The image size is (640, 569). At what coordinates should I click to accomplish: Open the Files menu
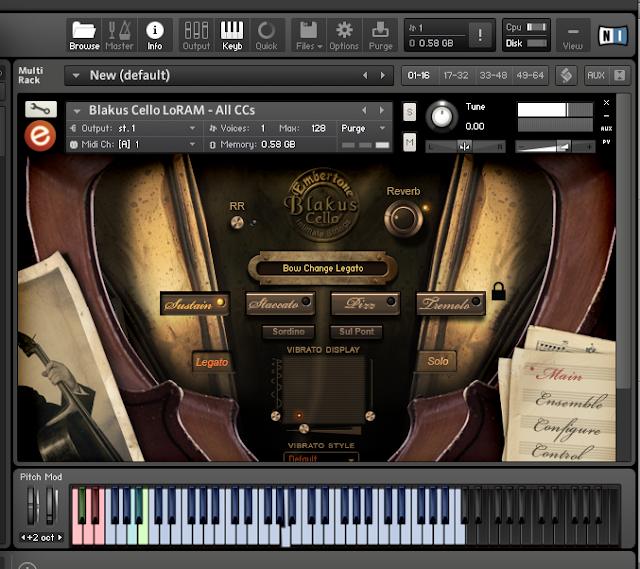309,35
